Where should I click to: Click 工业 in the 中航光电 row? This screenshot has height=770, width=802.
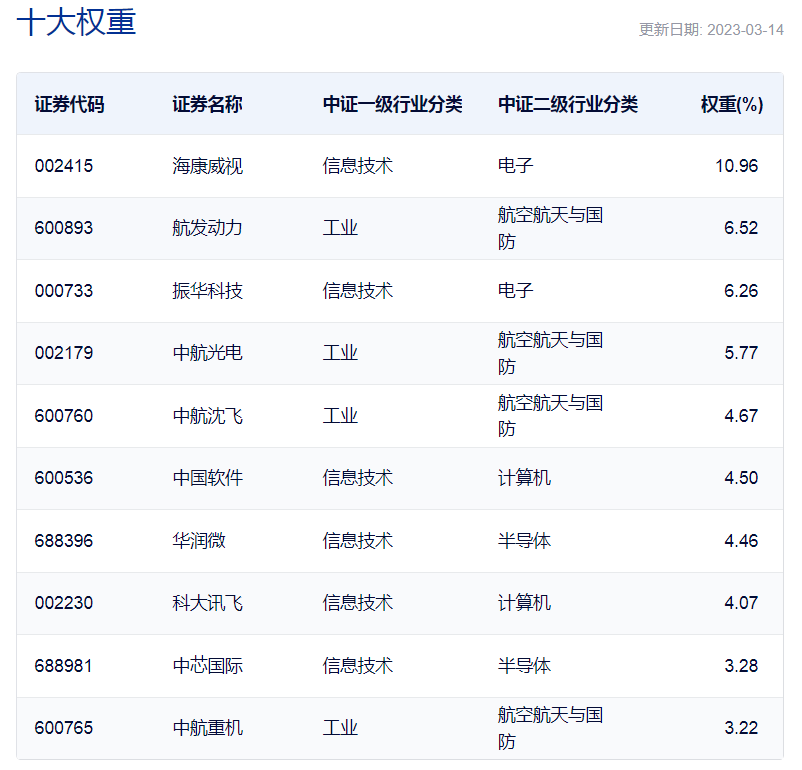(340, 353)
